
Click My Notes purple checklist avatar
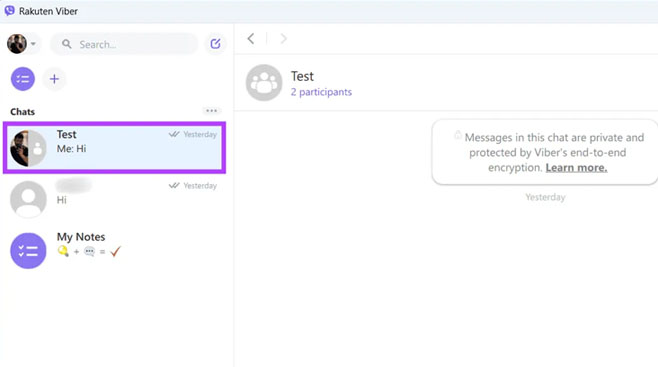[x=28, y=251]
